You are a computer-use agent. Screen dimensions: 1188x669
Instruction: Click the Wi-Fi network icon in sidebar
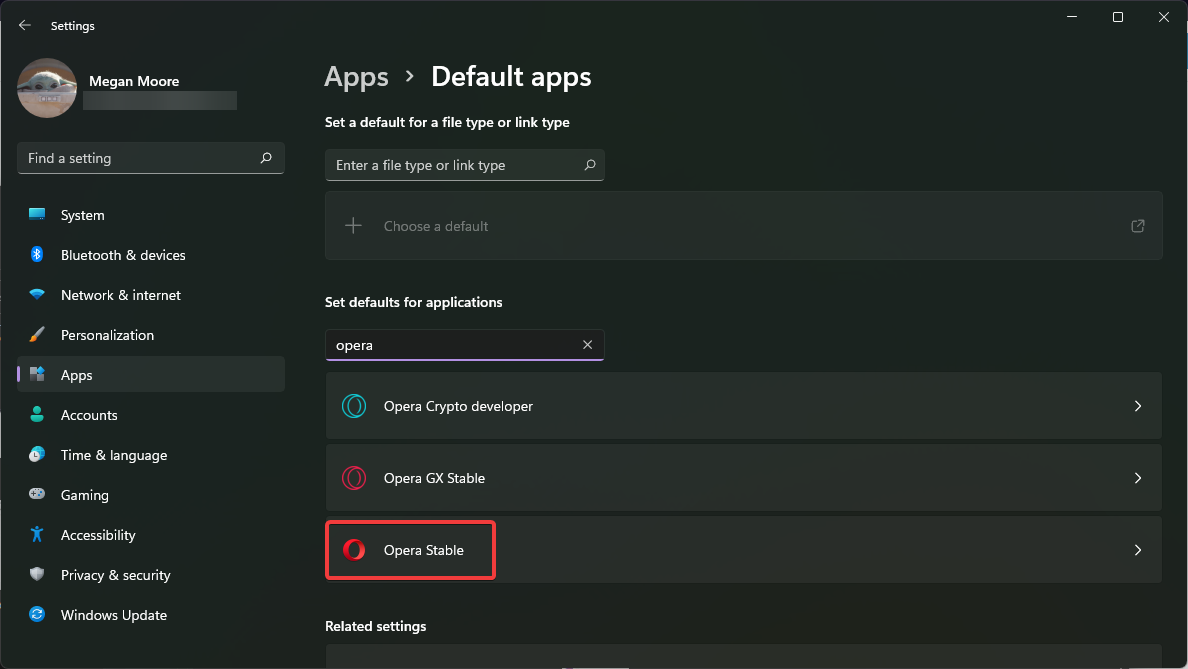(36, 295)
